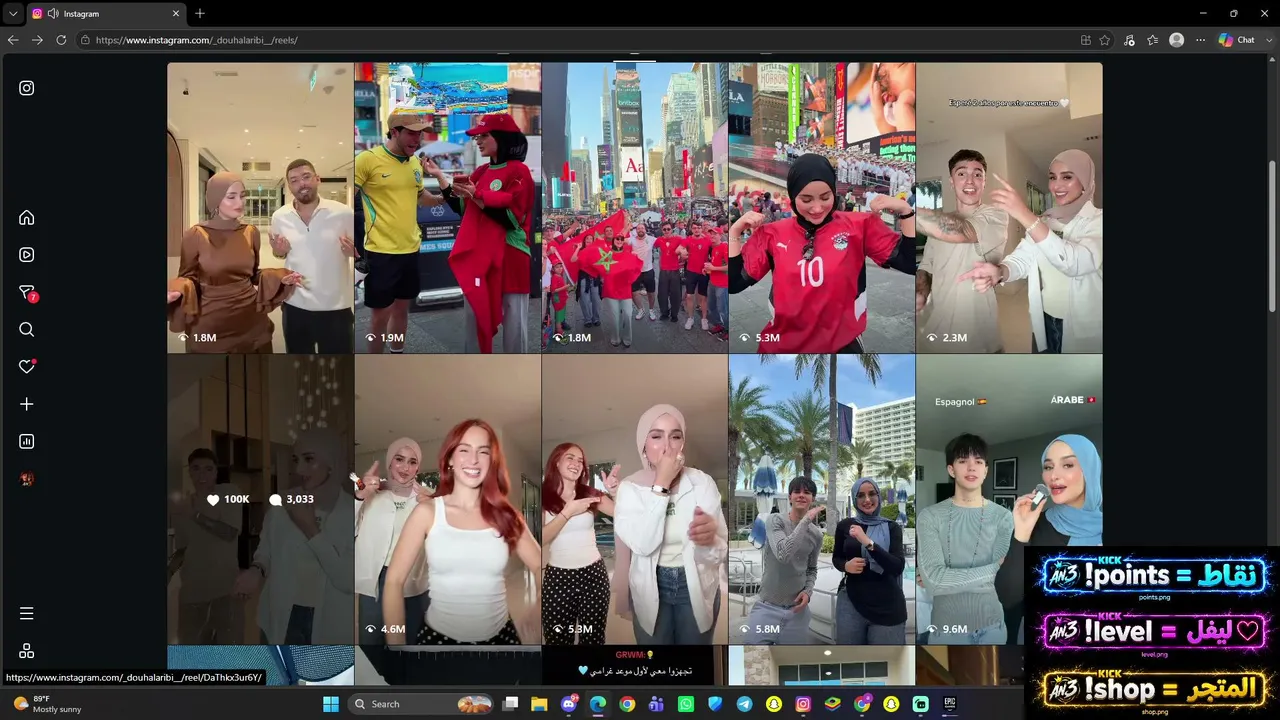Open BlueStacks from the taskbar
The width and height of the screenshot is (1280, 720).
[832, 704]
